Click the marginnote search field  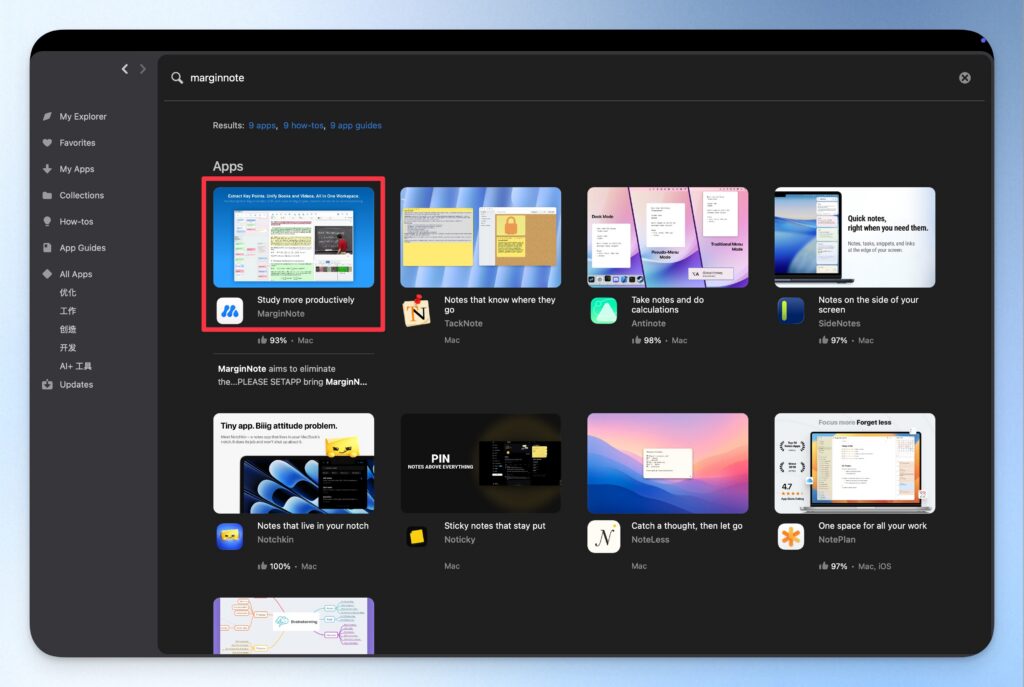(568, 78)
